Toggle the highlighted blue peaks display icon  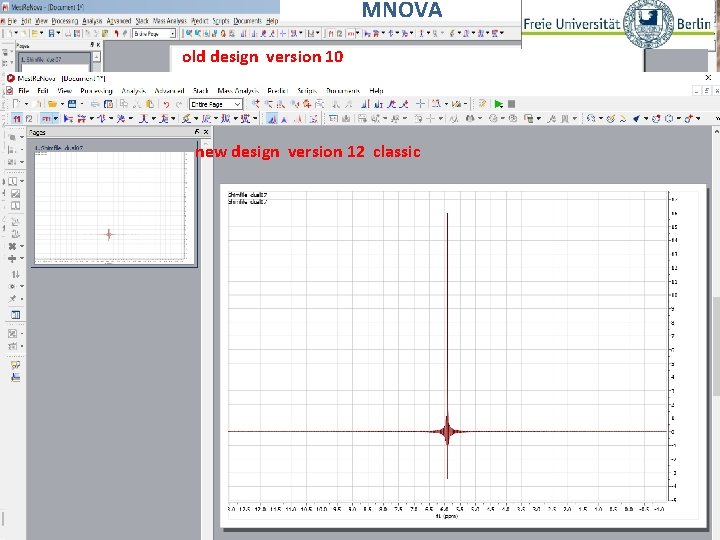click(x=272, y=119)
